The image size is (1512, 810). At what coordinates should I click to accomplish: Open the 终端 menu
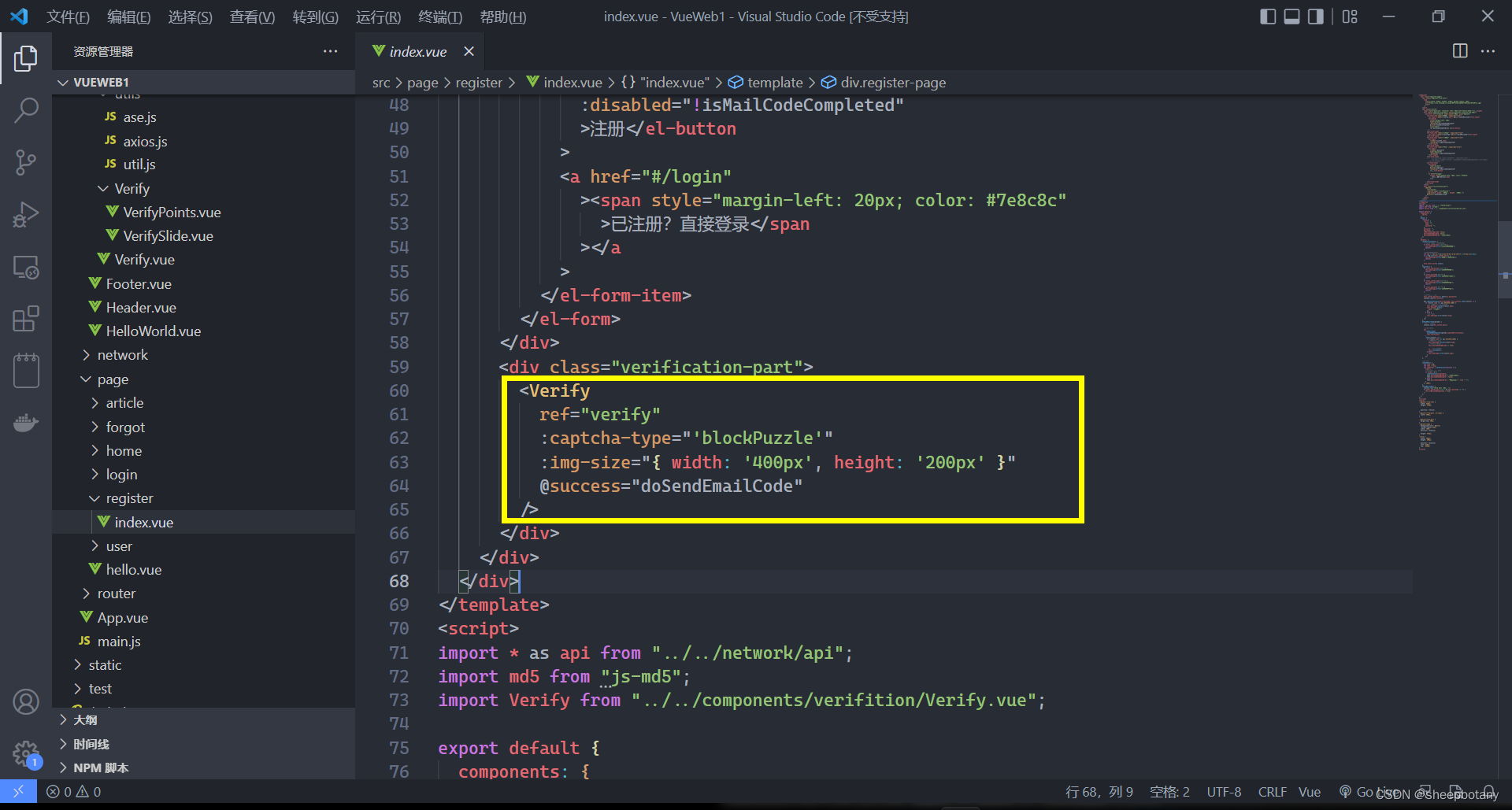(439, 17)
